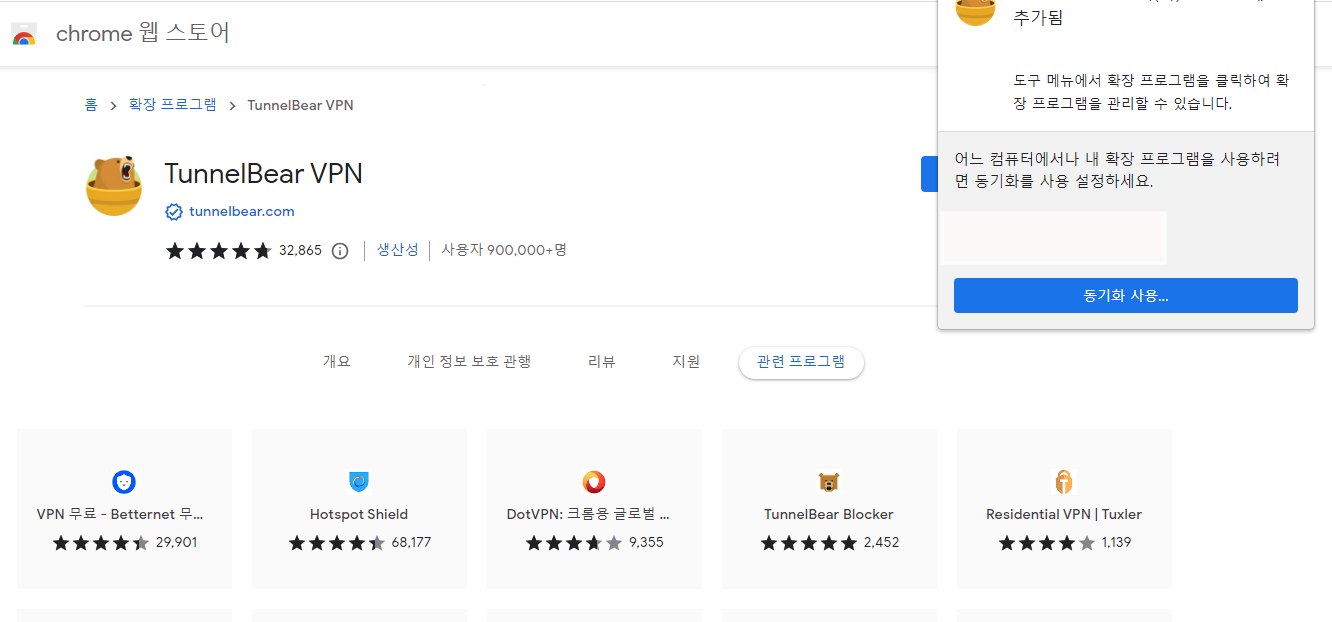
Task: Click the Tuxler padlock icon
Action: click(1064, 482)
